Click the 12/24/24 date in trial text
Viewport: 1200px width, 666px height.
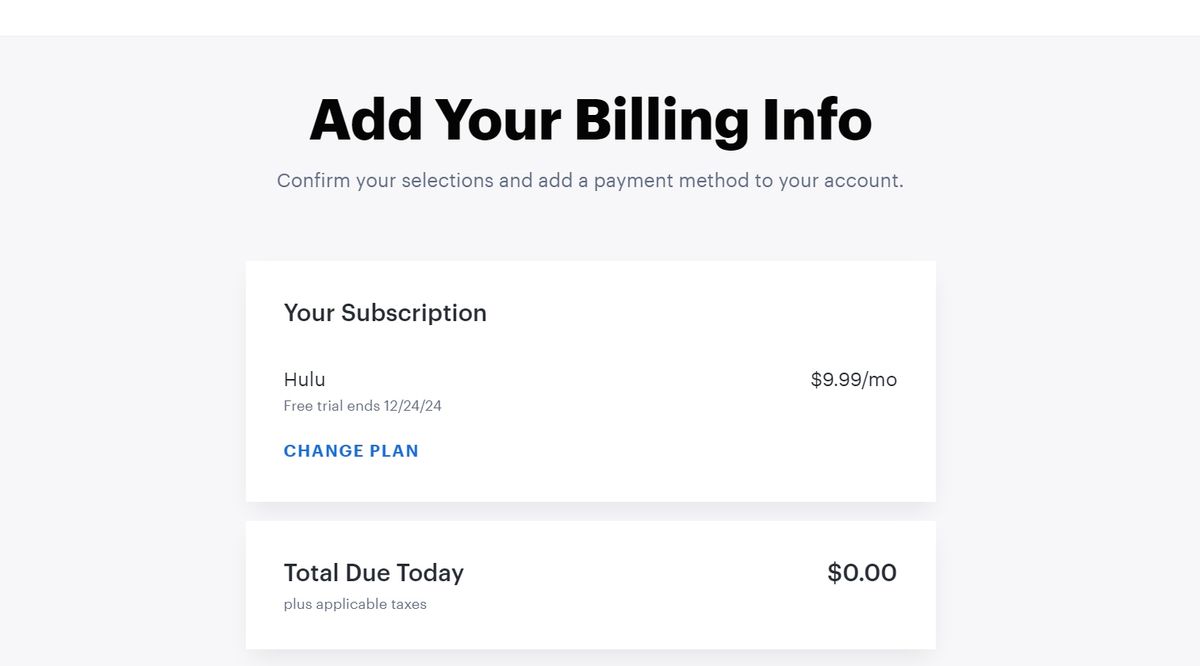click(415, 406)
